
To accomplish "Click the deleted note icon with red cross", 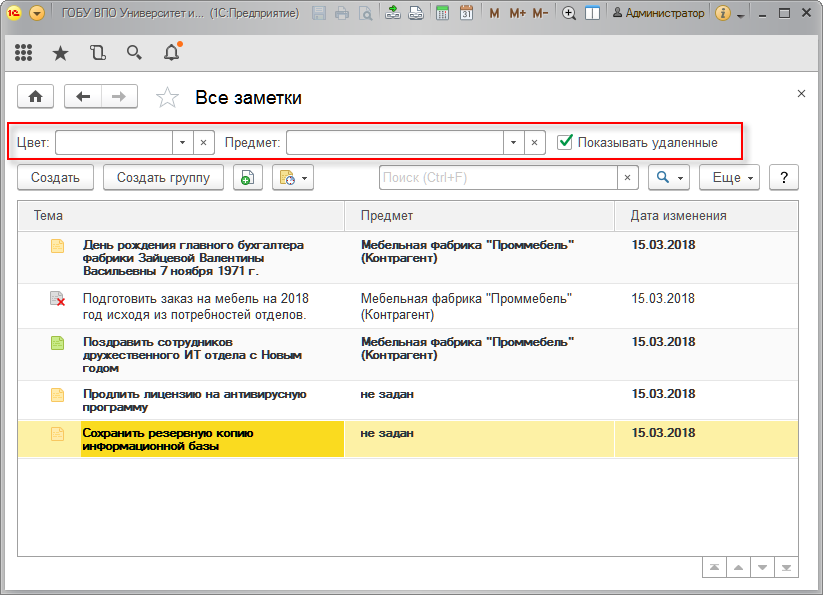I will pyautogui.click(x=57, y=299).
